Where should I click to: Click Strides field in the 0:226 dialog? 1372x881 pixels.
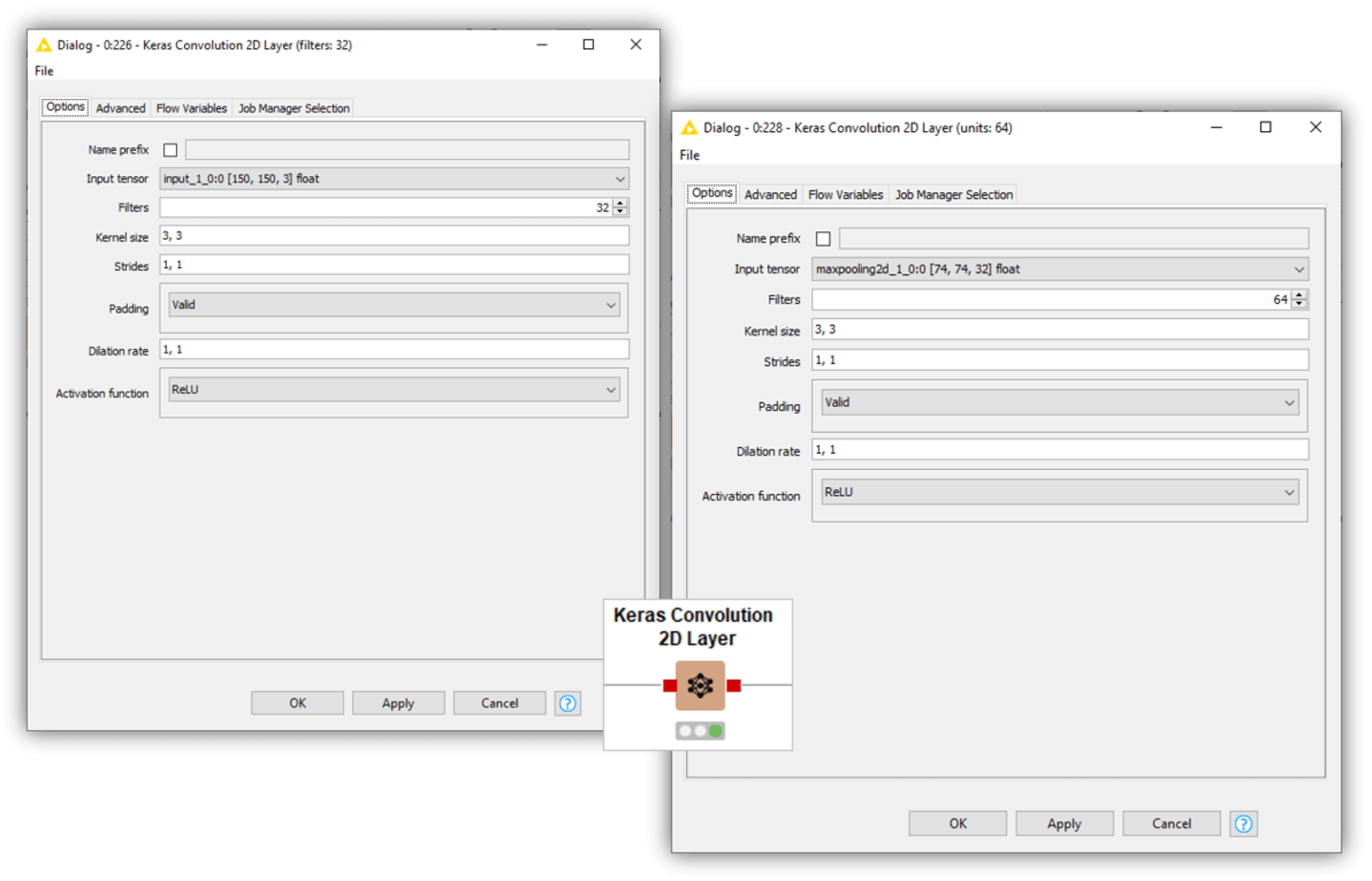(x=394, y=265)
